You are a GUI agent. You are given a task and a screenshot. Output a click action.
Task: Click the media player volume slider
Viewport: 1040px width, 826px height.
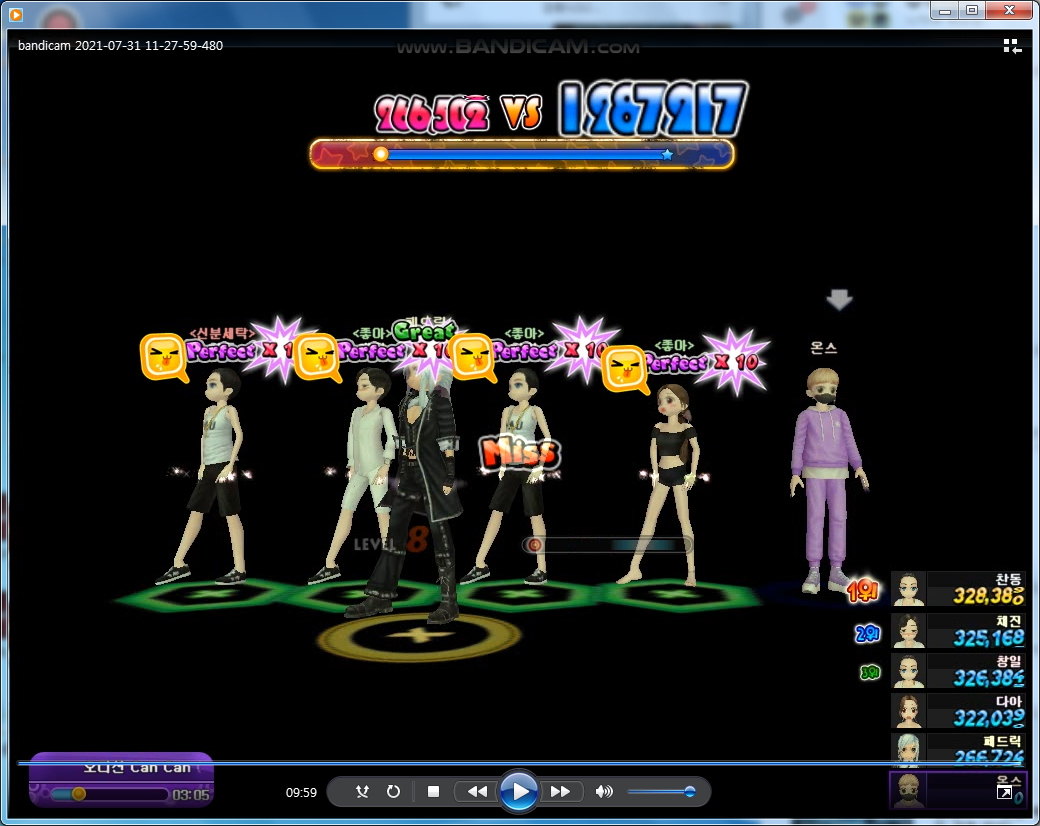661,792
